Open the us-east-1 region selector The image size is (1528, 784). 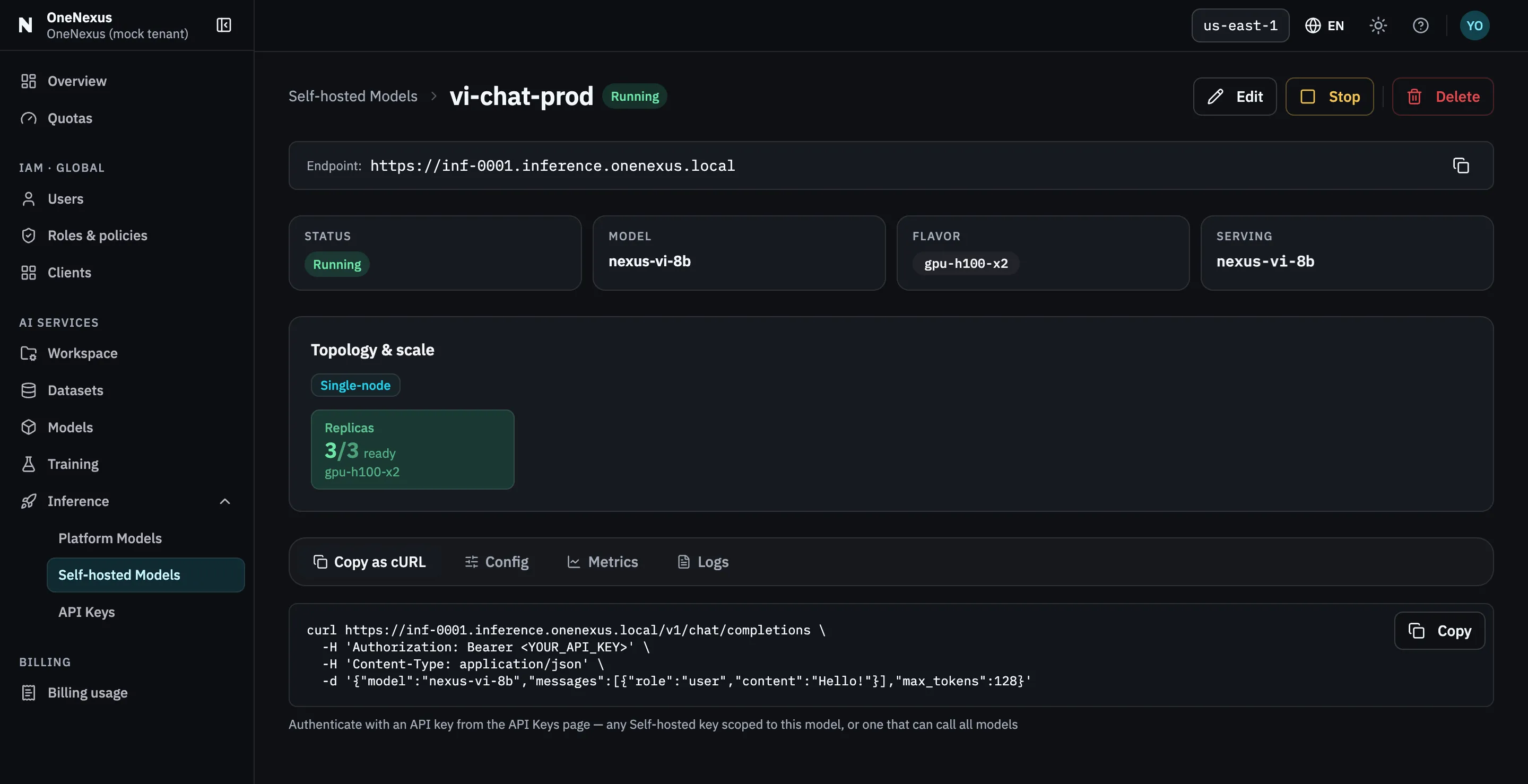(x=1240, y=25)
